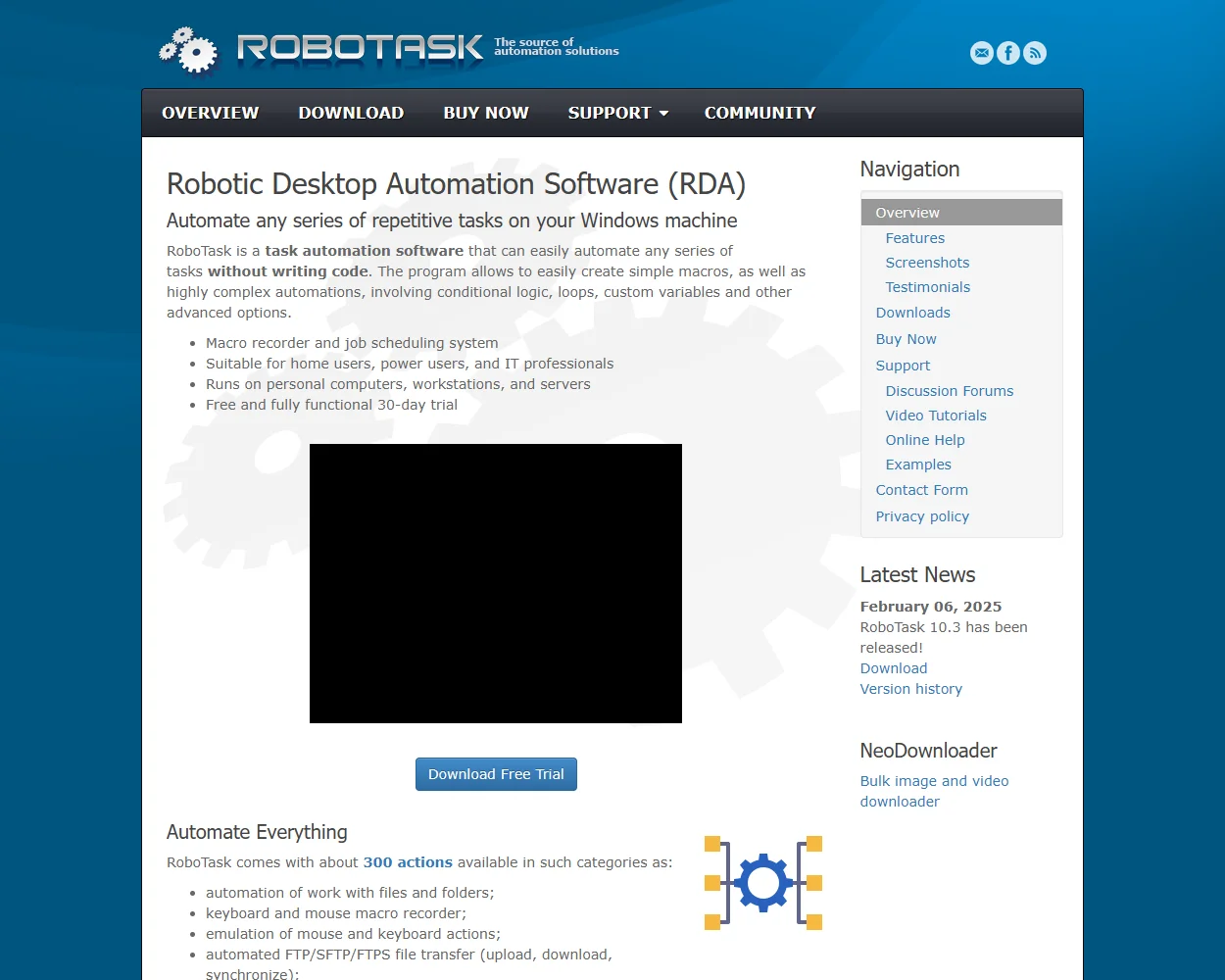1225x980 pixels.
Task: Play the embedded video in the black frame
Action: point(496,583)
